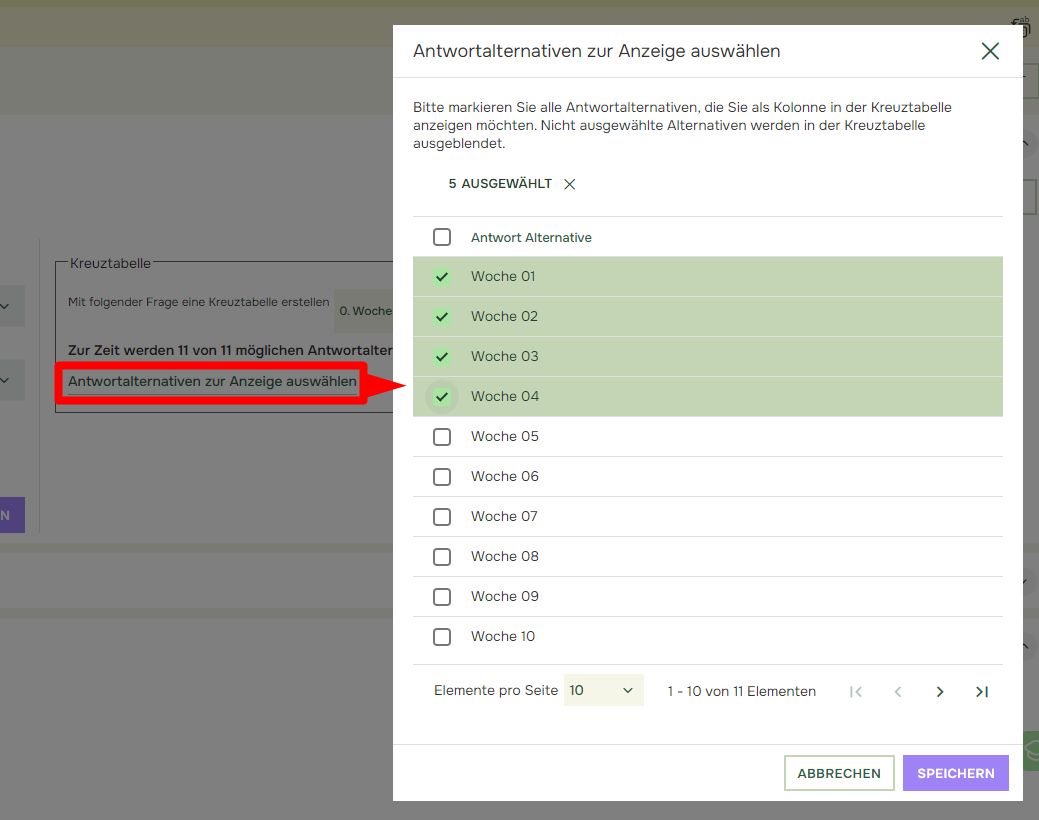
Task: Save the selection with Speichern
Action: 956,773
